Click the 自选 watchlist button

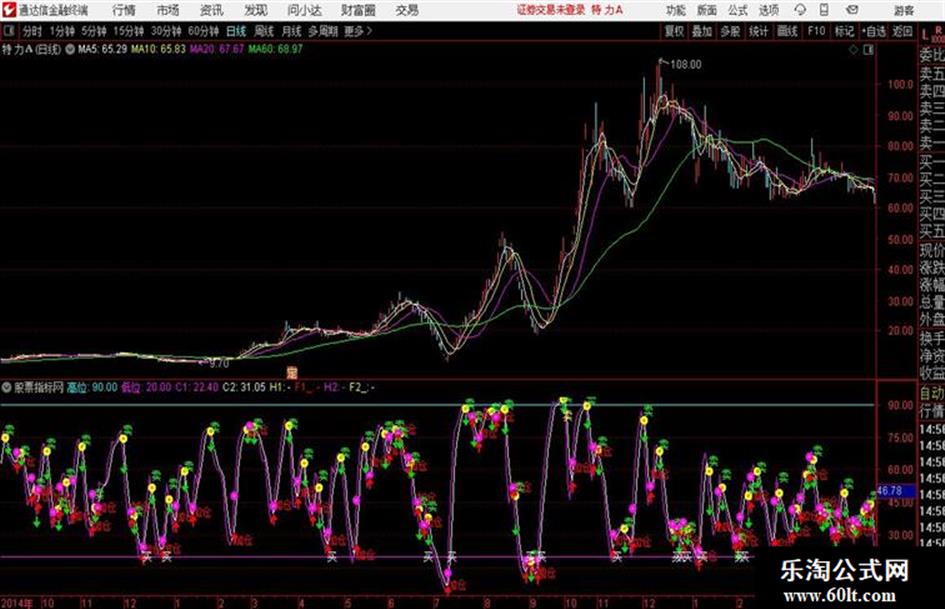click(x=874, y=31)
